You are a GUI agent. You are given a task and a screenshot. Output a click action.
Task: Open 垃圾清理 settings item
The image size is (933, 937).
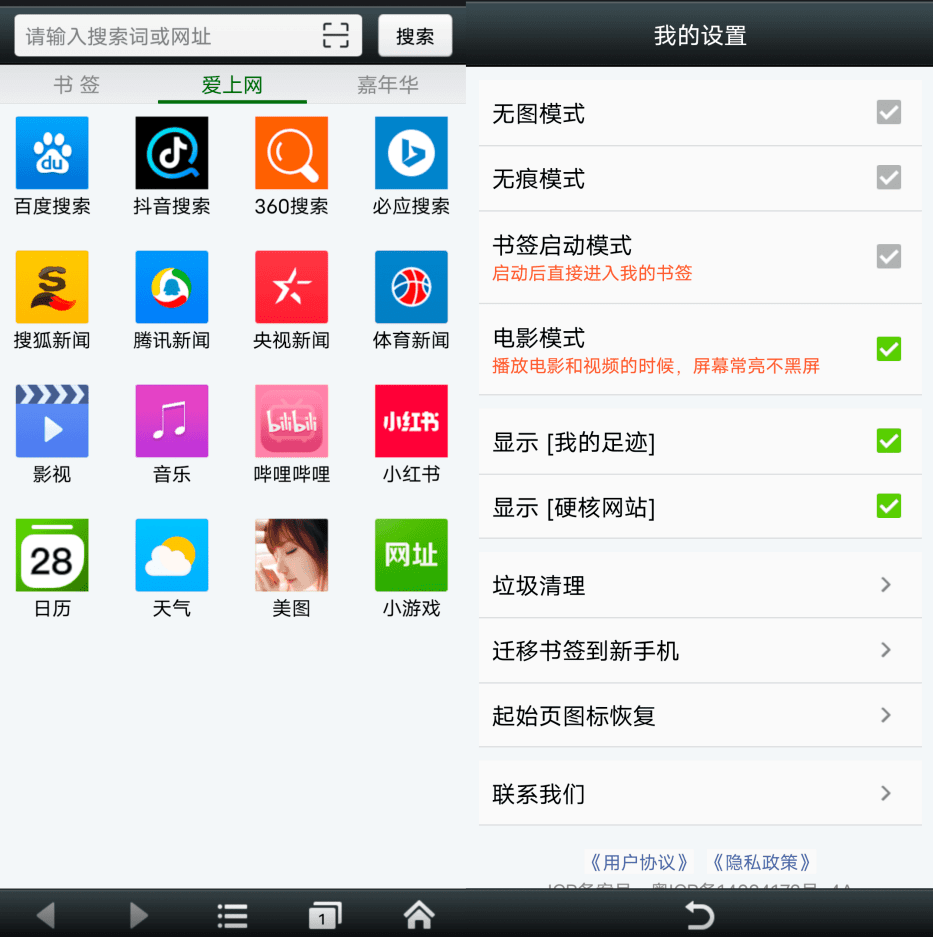pos(700,585)
